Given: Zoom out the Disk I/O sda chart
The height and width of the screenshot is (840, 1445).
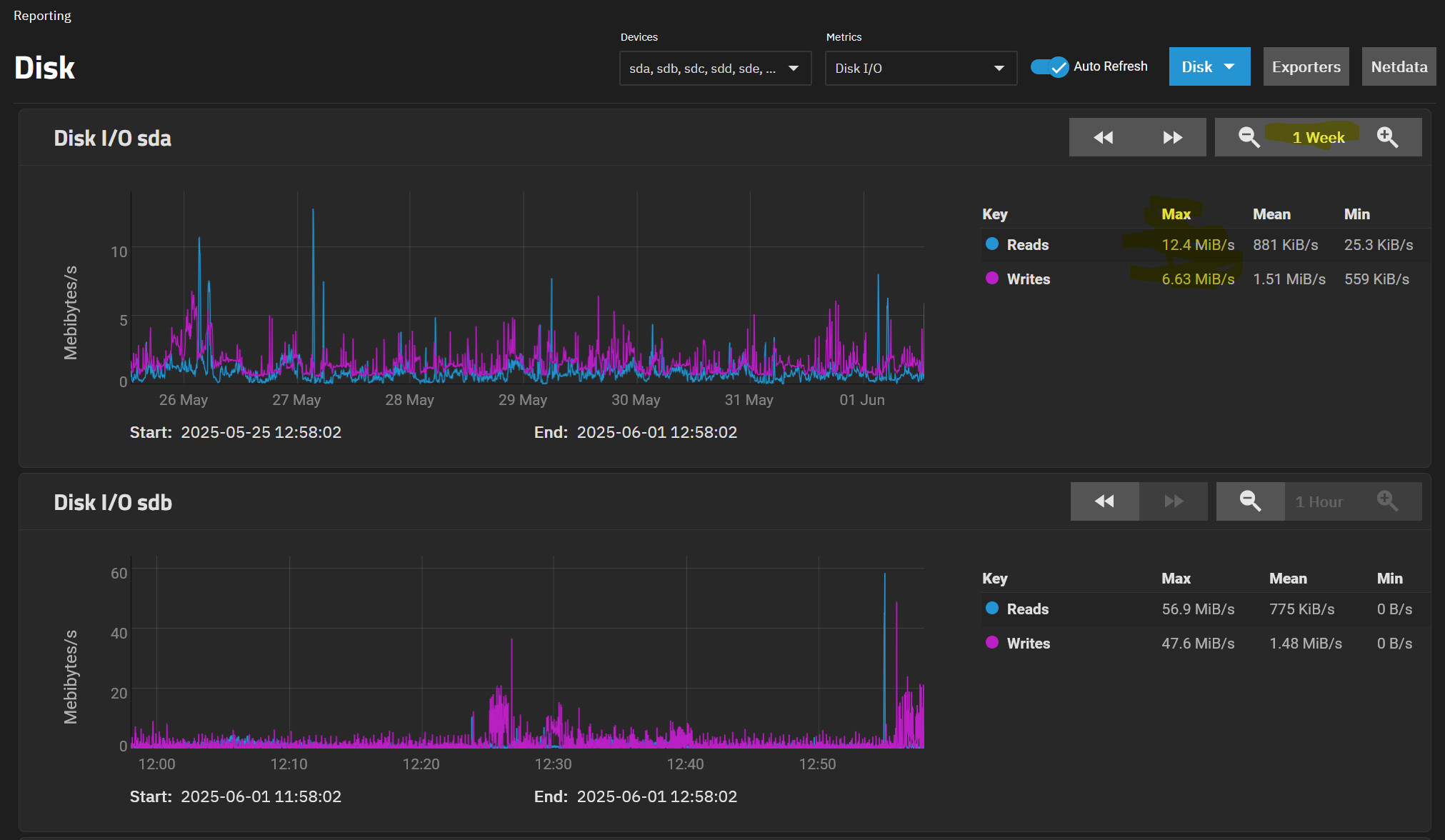Looking at the screenshot, I should click(x=1249, y=137).
